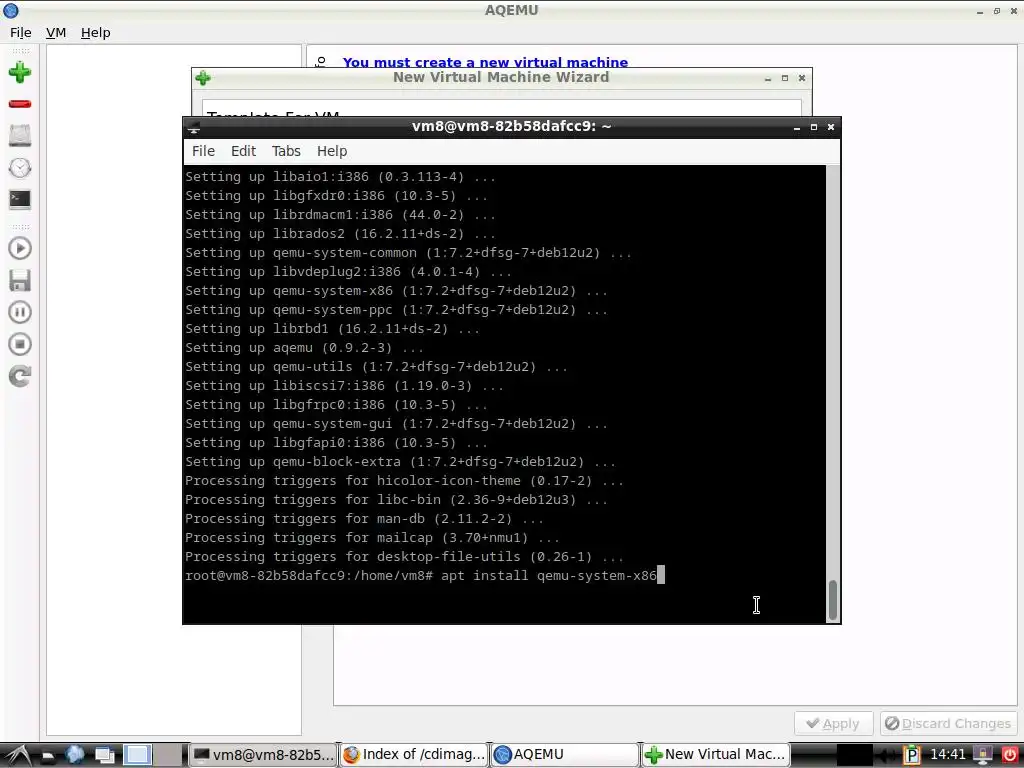This screenshot has width=1024, height=768.
Task: Click the terminal window title bar icon
Action: pos(193,127)
